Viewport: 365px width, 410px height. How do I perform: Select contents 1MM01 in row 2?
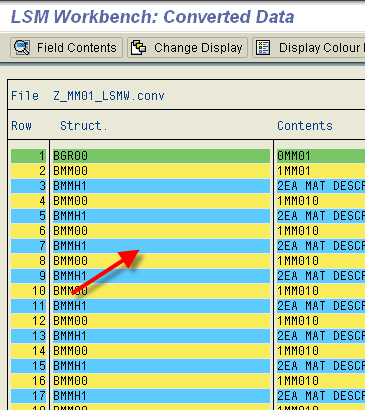pyautogui.click(x=321, y=171)
